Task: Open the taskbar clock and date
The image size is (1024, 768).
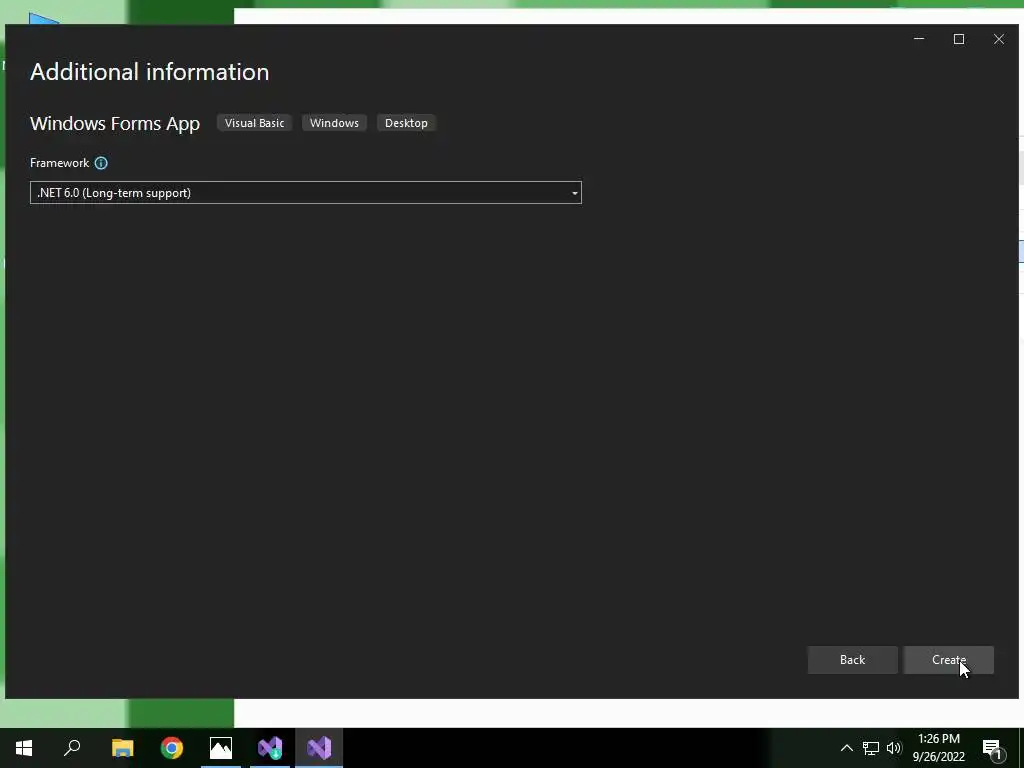Action: (x=938, y=748)
